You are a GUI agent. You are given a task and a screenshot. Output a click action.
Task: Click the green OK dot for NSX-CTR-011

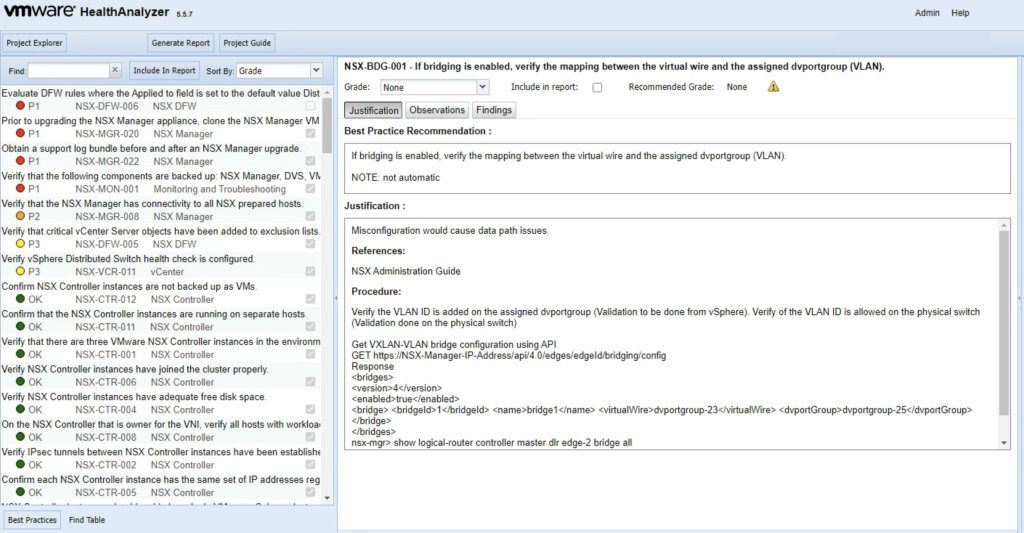(x=20, y=326)
